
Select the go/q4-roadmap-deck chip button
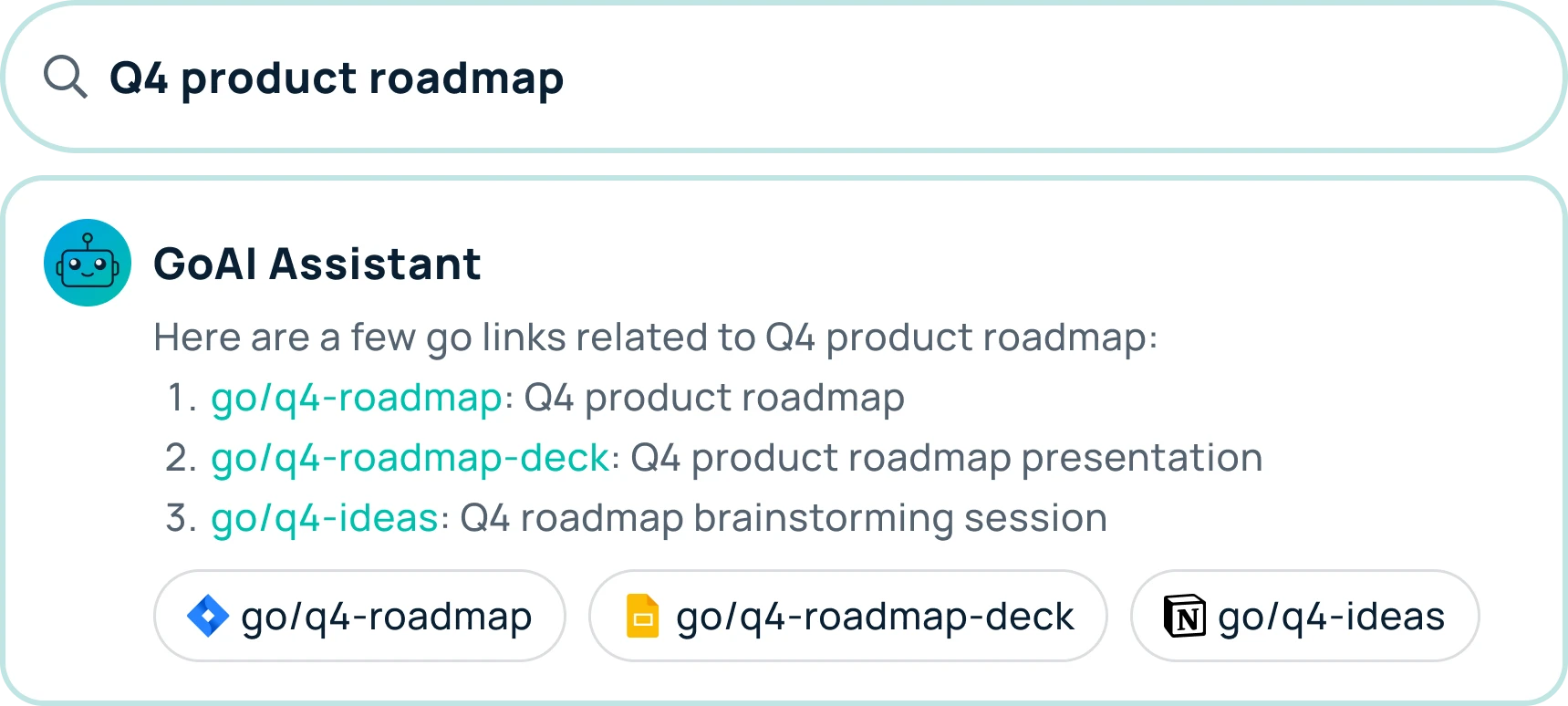848,616
